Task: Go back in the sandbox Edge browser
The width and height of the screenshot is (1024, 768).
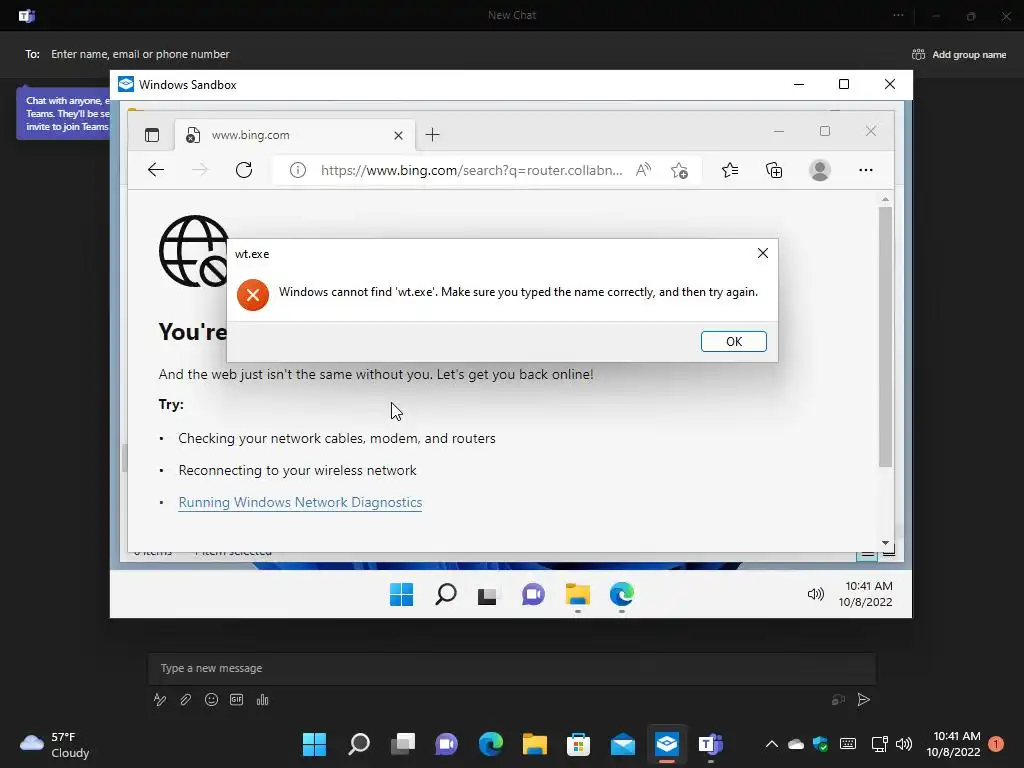Action: [x=155, y=170]
